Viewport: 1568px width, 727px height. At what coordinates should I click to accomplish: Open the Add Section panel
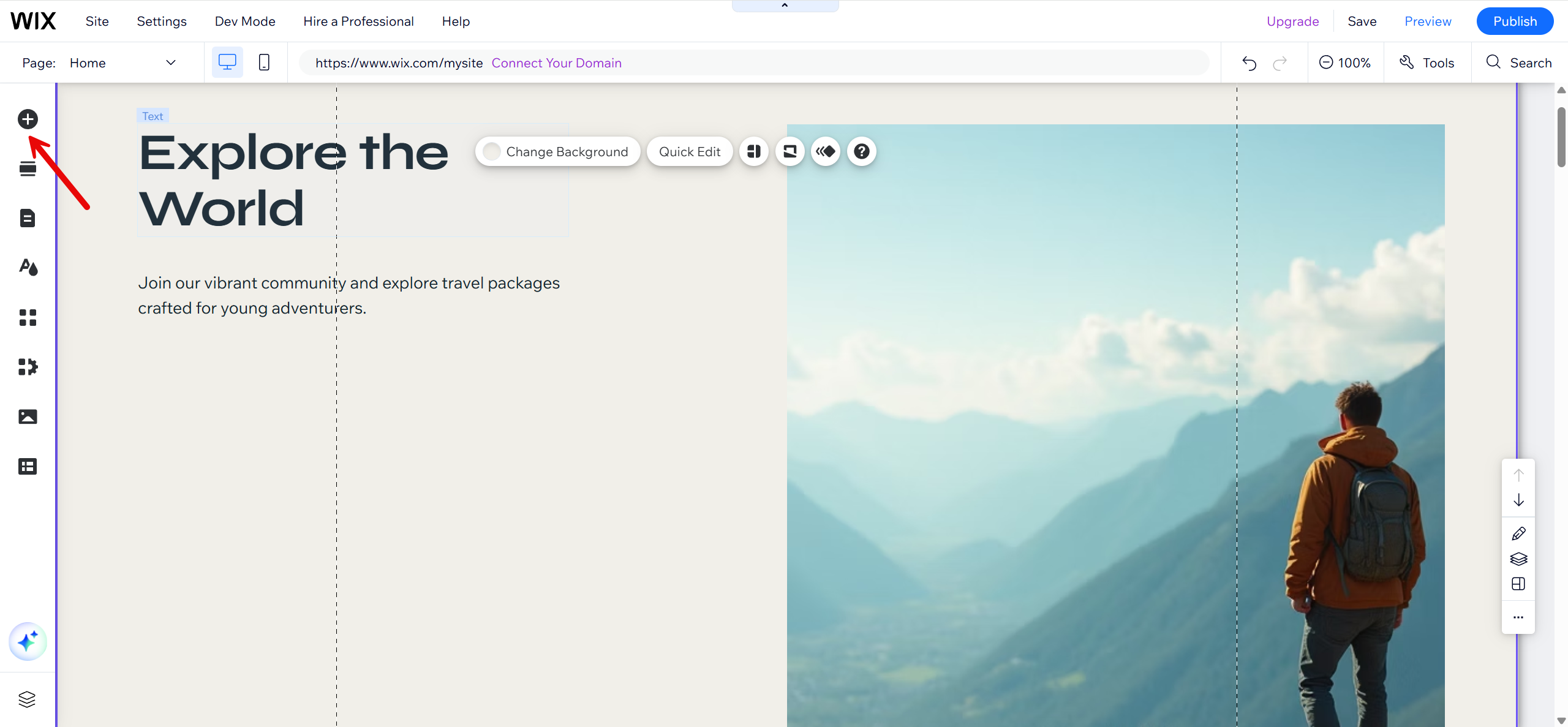pyautogui.click(x=27, y=168)
